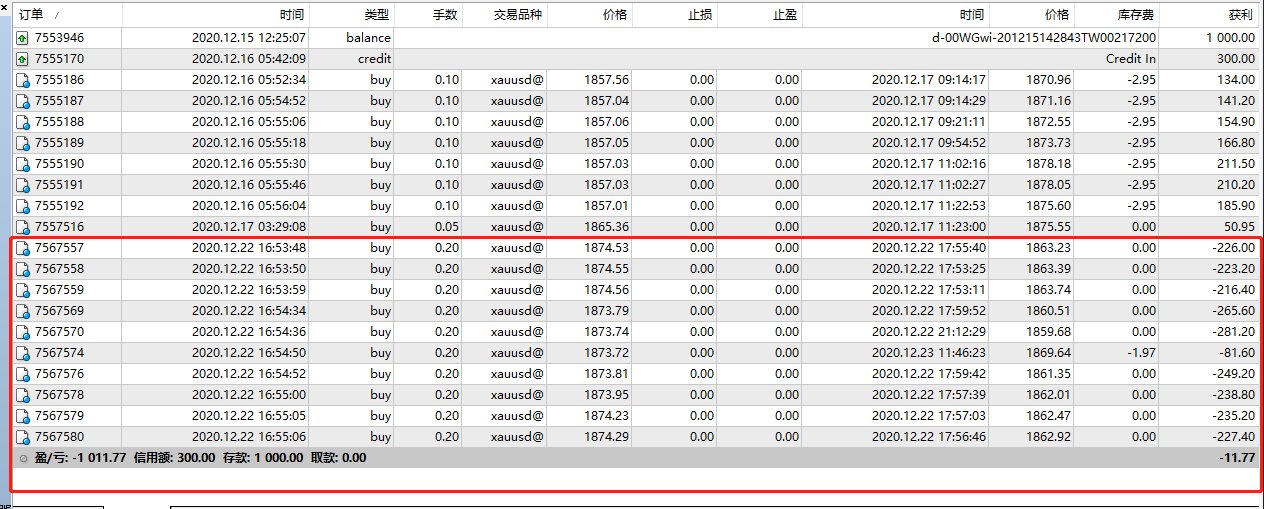Select the trade icon of order 7567574

(x=23, y=353)
